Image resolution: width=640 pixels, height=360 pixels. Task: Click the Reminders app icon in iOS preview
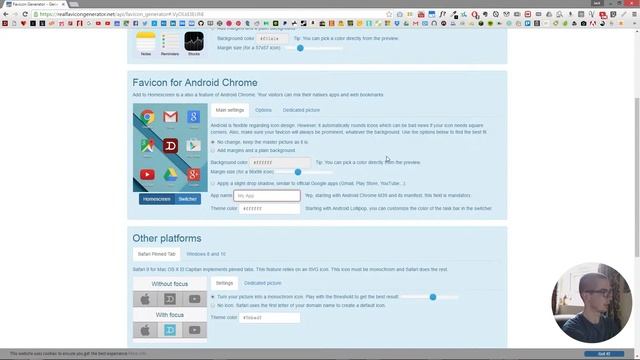pos(170,41)
